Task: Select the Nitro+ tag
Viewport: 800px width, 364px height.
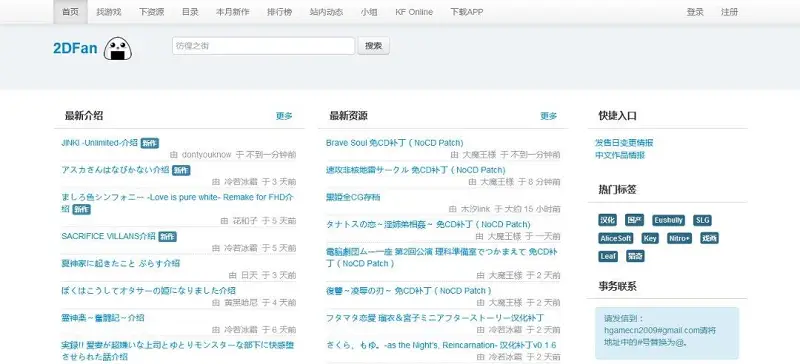Action: 680,238
